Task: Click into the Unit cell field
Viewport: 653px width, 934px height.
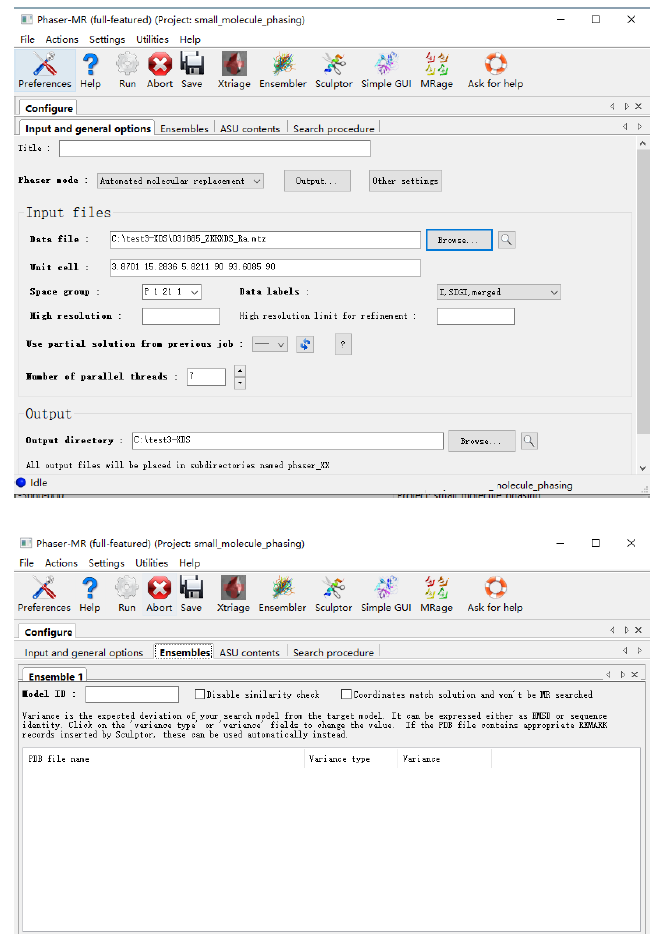Action: point(265,267)
